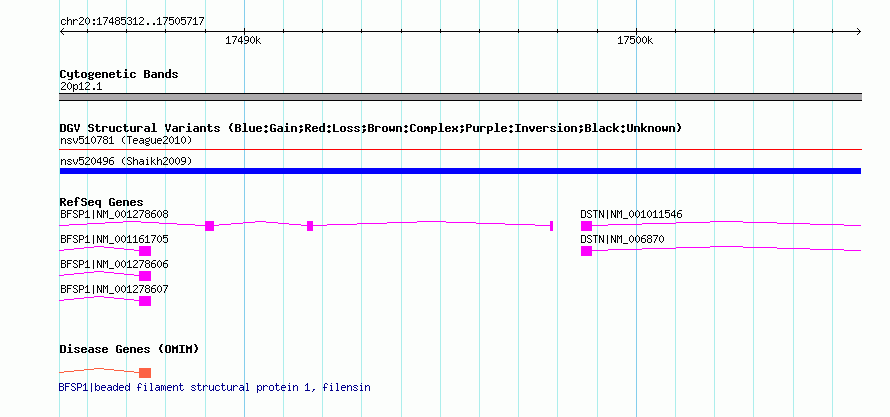This screenshot has height=417, width=890.
Task: Click end exon tick of BFSP1 NM_001278608
Action: click(552, 226)
